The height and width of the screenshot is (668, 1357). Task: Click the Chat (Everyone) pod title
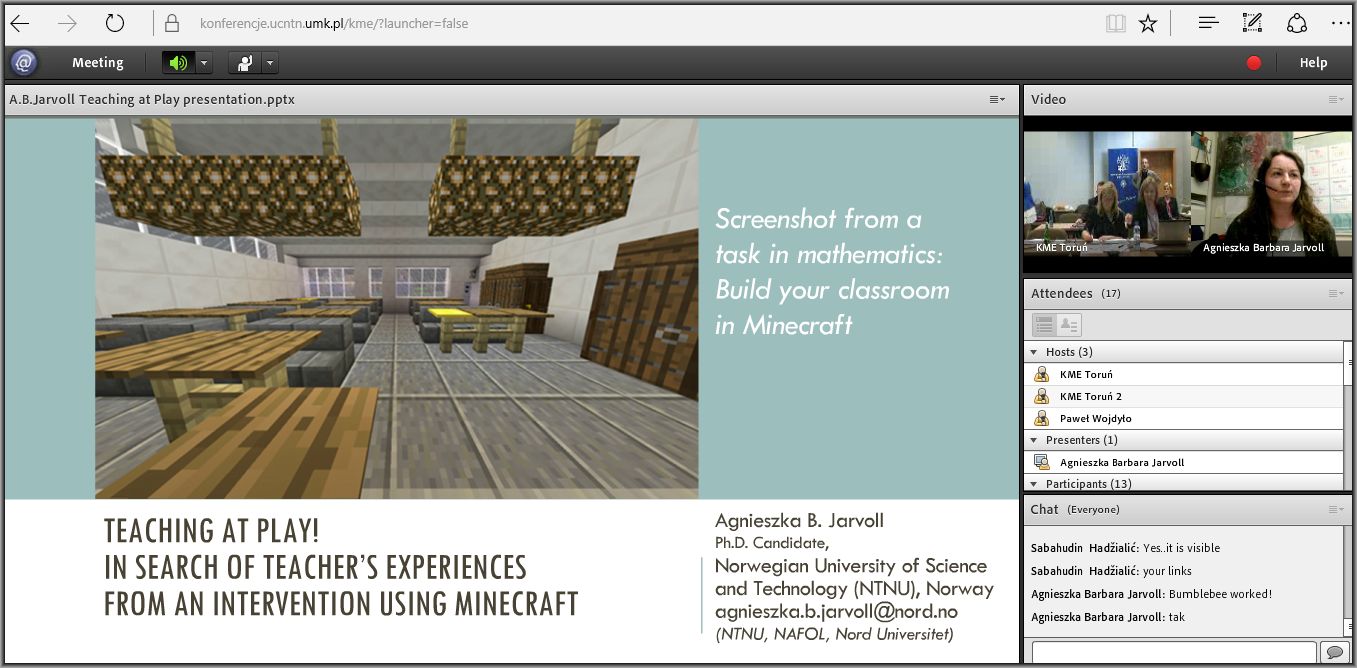(x=1075, y=509)
